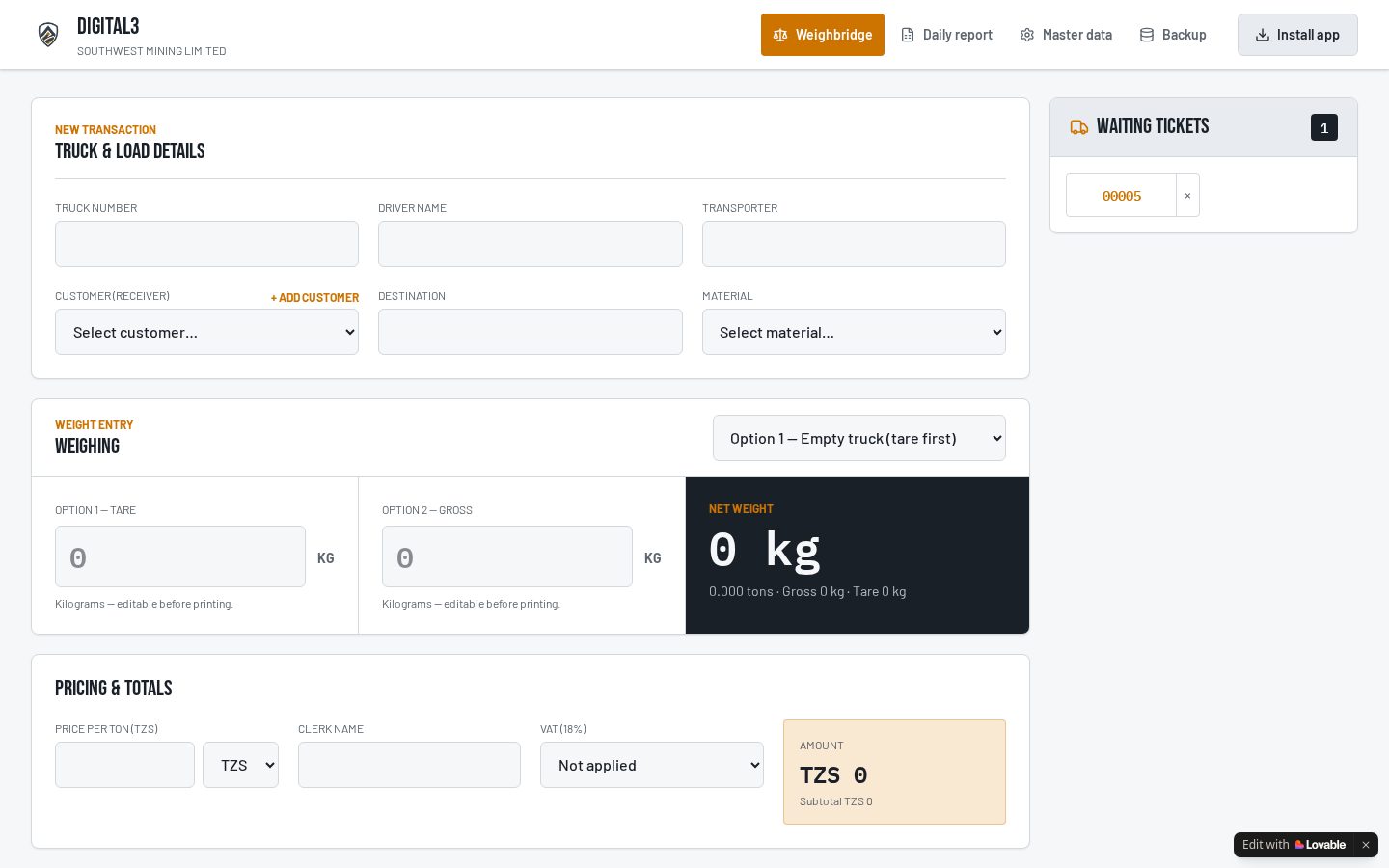Close the Edit with Lovable badge
The width and height of the screenshot is (1389, 868).
click(1366, 845)
